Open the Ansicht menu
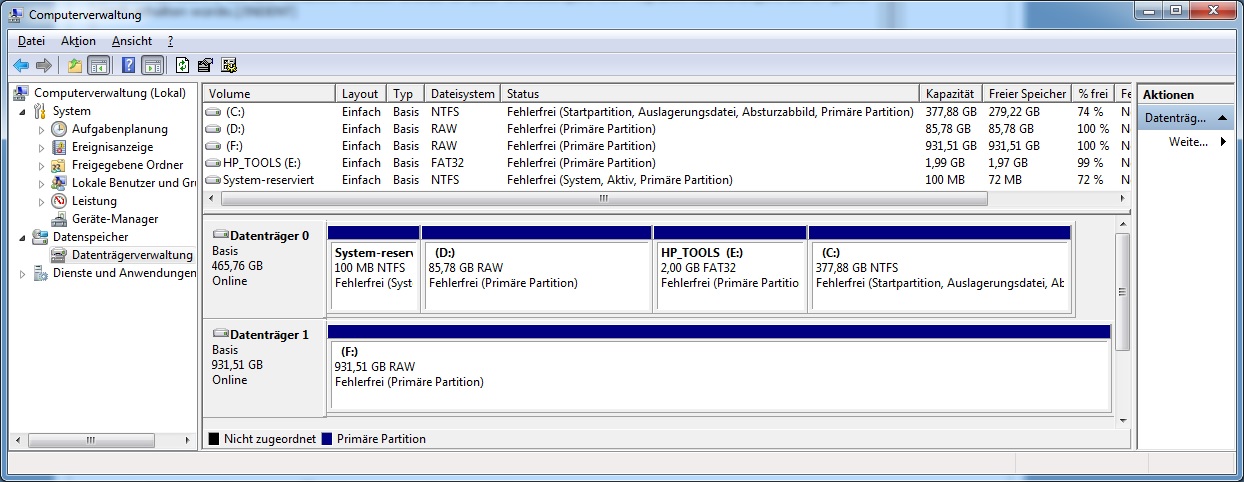This screenshot has height=482, width=1244. pos(132,41)
